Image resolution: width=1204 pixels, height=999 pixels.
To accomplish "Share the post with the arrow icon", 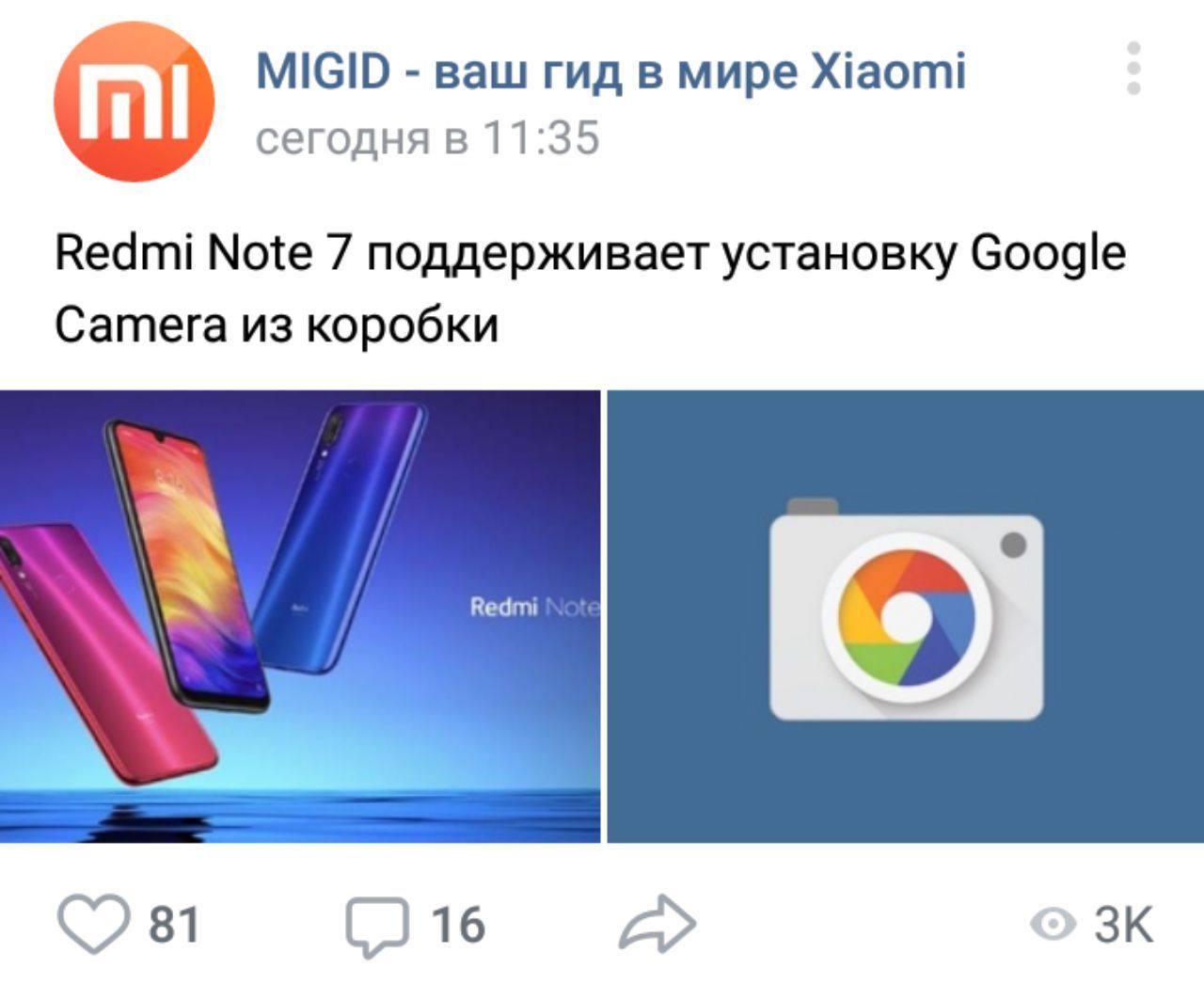I will pyautogui.click(x=657, y=923).
